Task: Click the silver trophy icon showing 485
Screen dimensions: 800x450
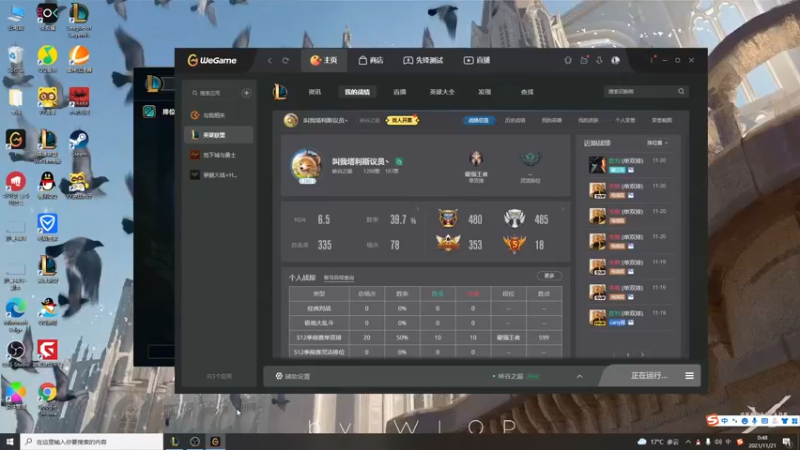Action: [514, 218]
